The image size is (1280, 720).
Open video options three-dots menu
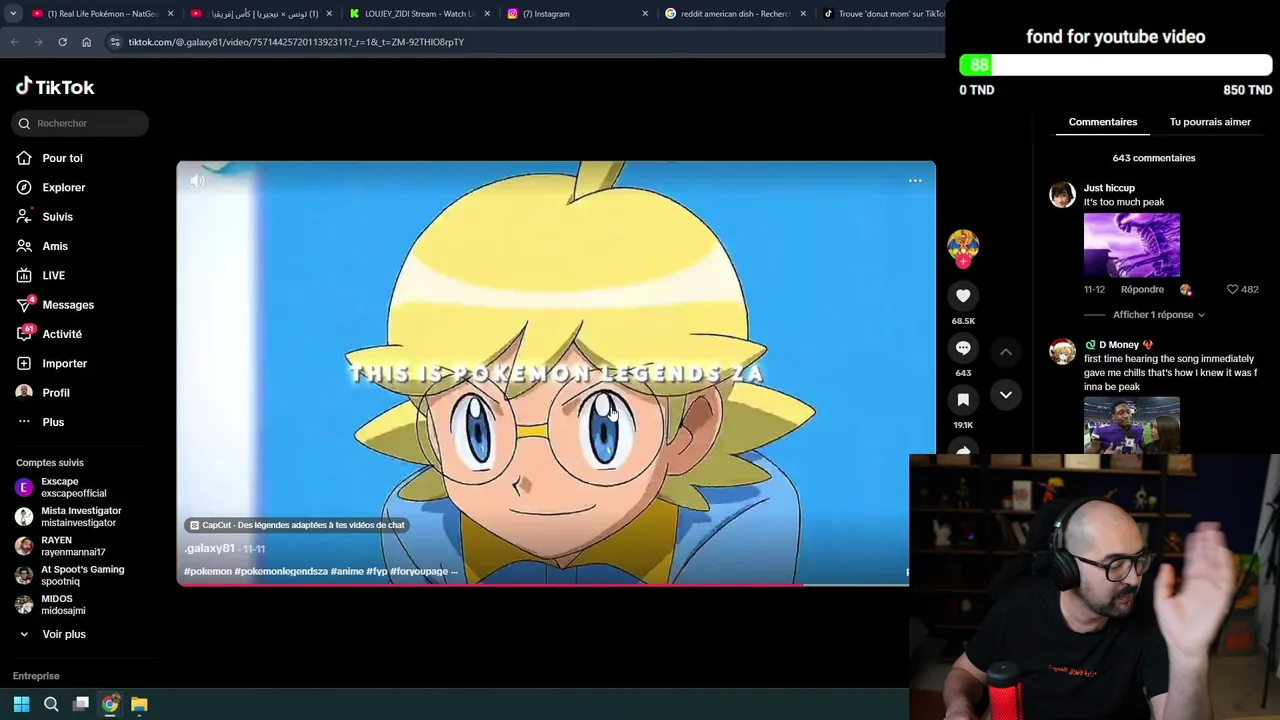[x=915, y=180]
